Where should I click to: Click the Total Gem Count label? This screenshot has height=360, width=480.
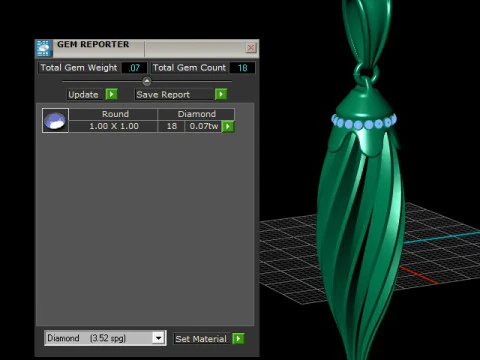[189, 68]
